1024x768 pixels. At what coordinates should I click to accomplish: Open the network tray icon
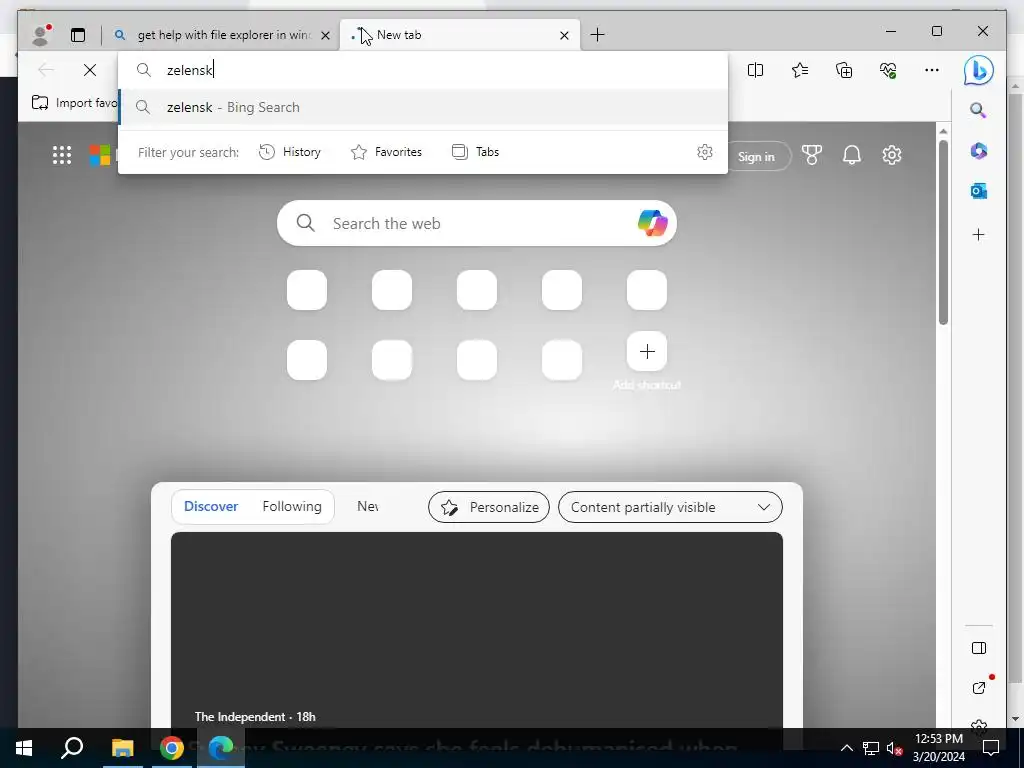click(x=871, y=748)
